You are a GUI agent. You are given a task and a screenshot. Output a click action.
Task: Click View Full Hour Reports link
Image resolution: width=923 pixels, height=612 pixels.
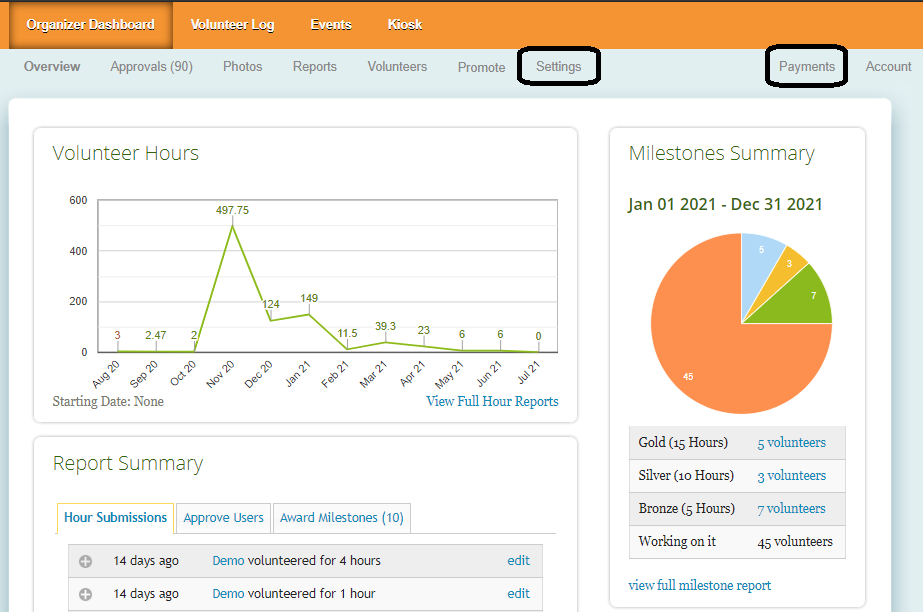pyautogui.click(x=492, y=401)
